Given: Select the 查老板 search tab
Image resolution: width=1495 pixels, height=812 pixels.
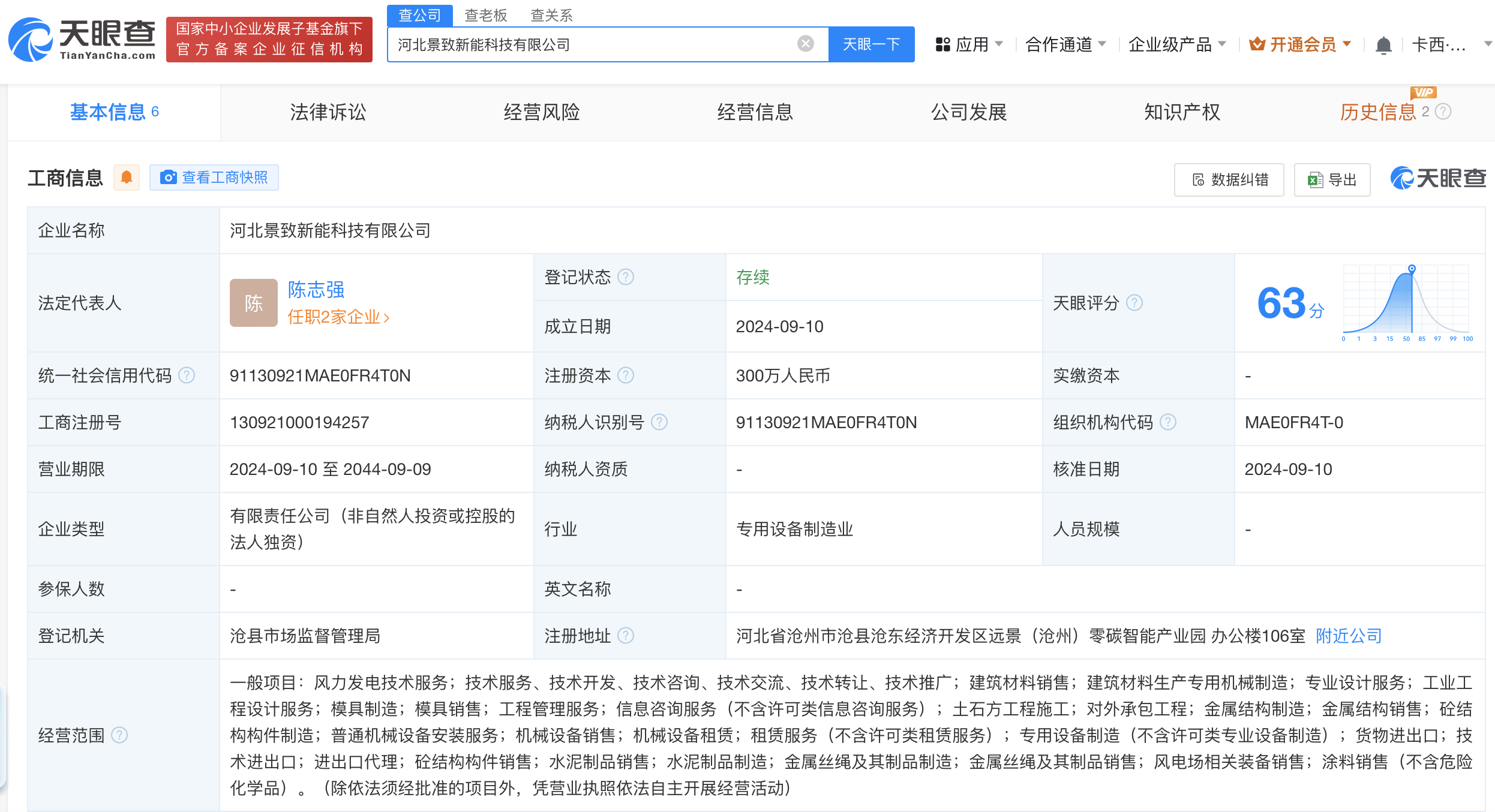Looking at the screenshot, I should pyautogui.click(x=486, y=15).
